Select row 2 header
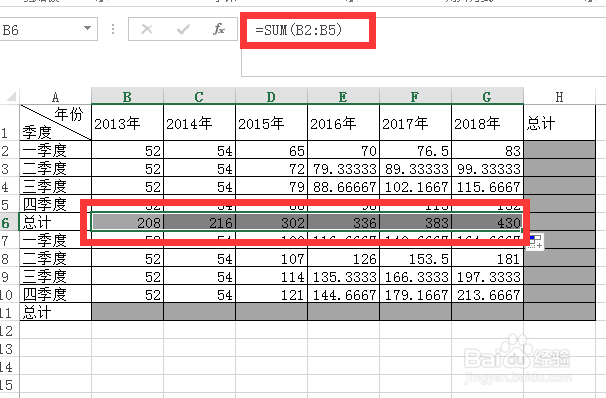The width and height of the screenshot is (606, 398). (9, 150)
